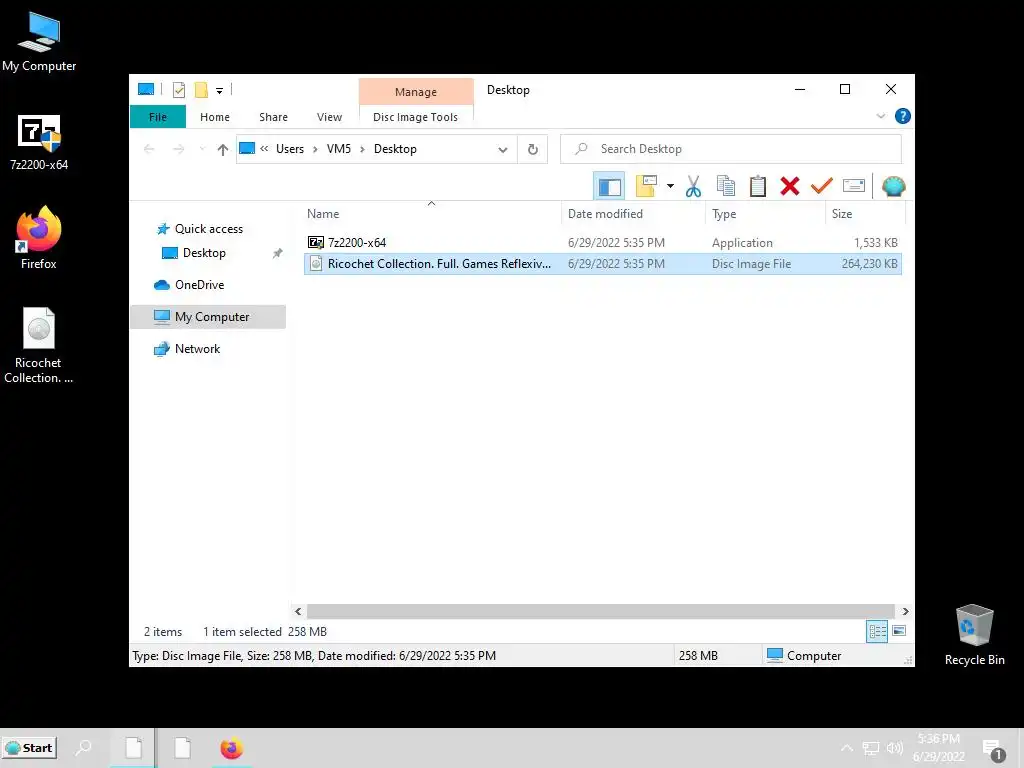Click the horizontal scrollbar track
This screenshot has height=768, width=1024.
pyautogui.click(x=600, y=611)
